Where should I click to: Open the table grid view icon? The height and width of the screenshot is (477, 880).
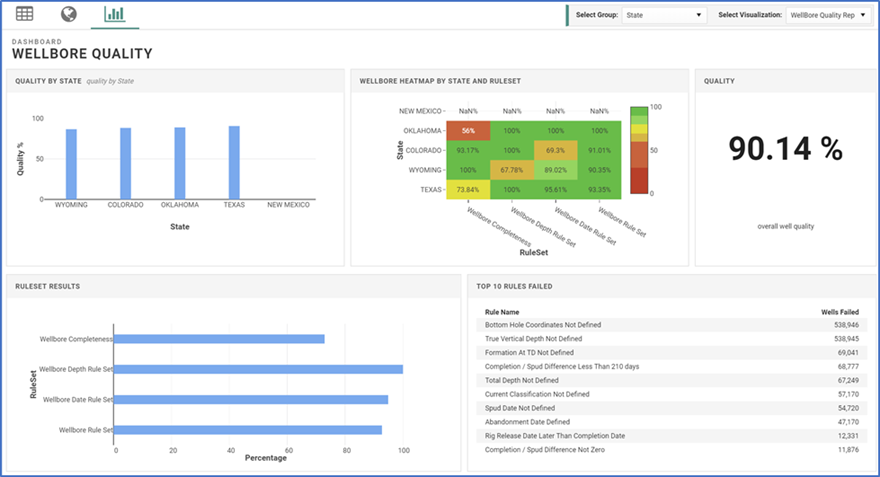tap(24, 13)
